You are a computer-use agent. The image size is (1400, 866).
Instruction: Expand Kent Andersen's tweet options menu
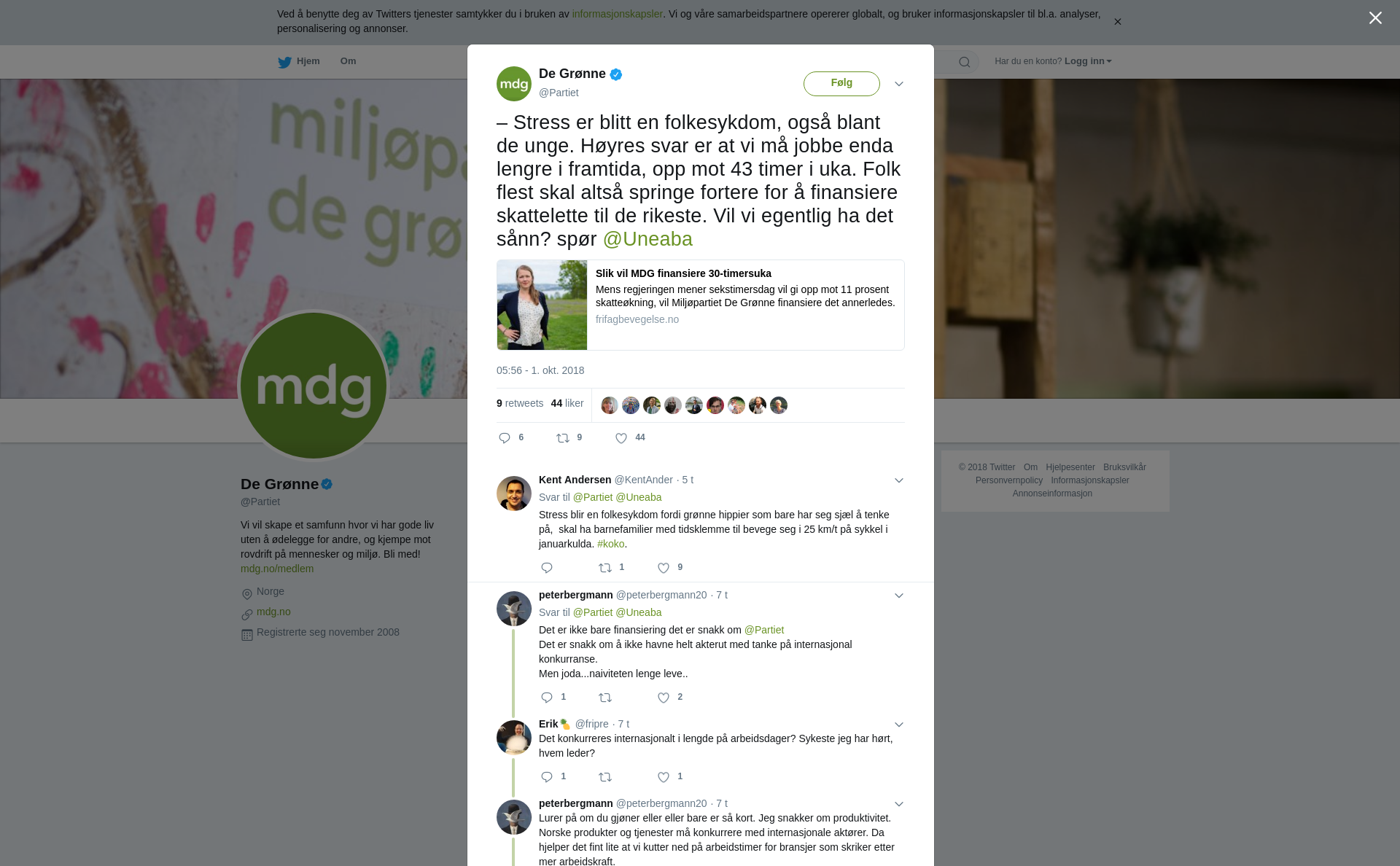pyautogui.click(x=899, y=480)
